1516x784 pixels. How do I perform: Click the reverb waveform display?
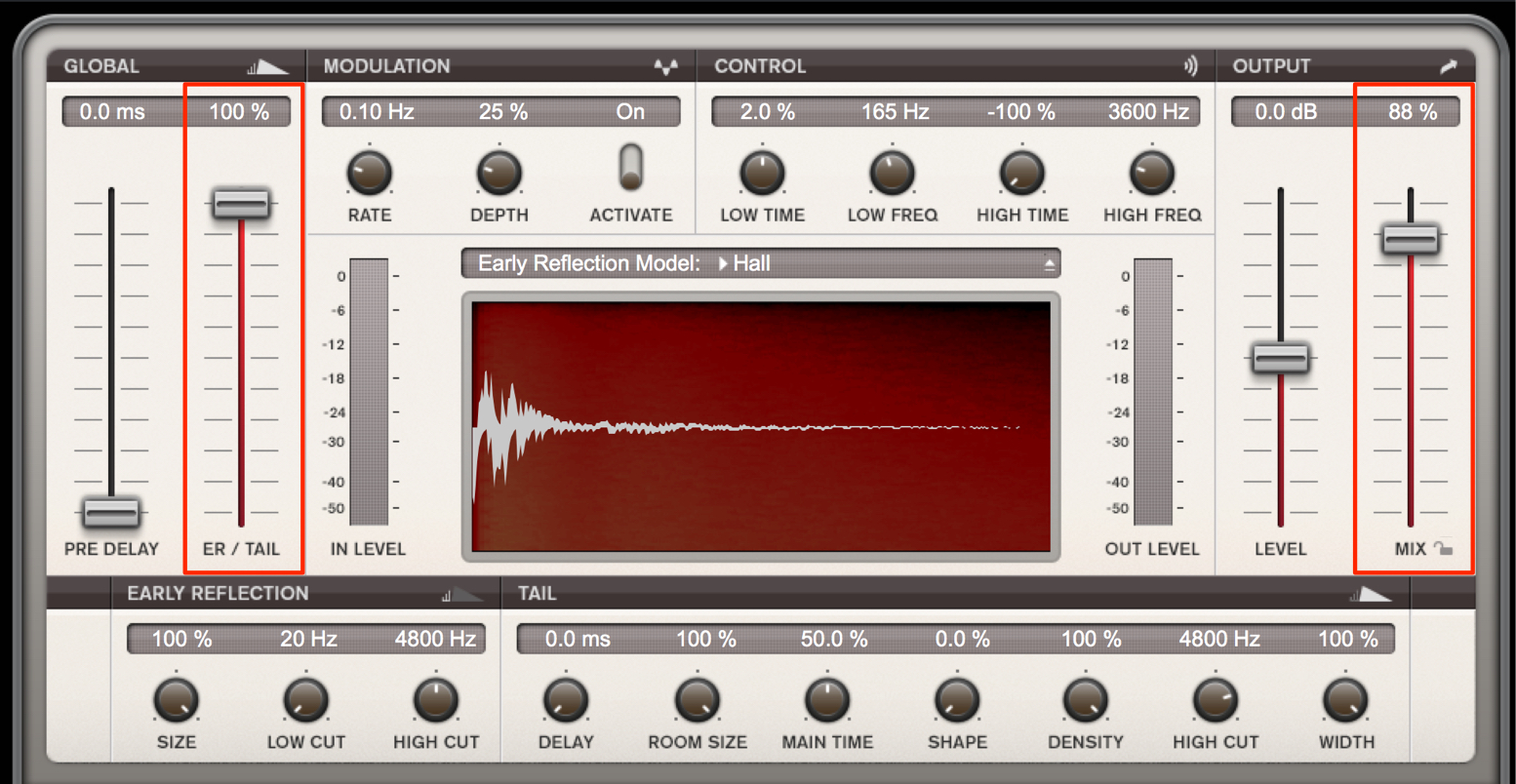click(x=761, y=426)
